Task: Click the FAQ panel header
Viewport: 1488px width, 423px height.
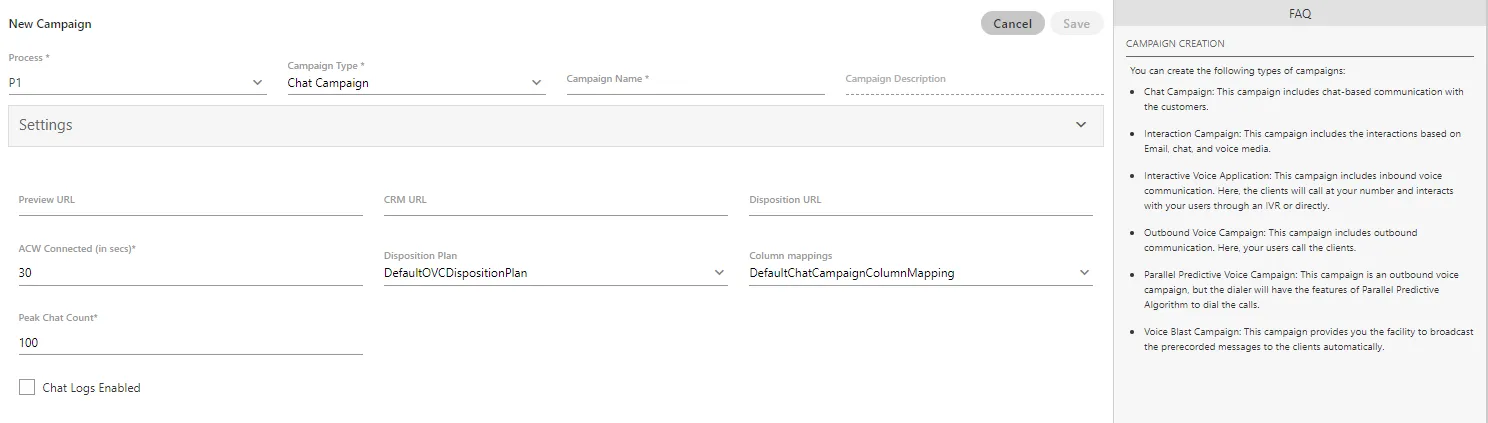Action: (1300, 14)
